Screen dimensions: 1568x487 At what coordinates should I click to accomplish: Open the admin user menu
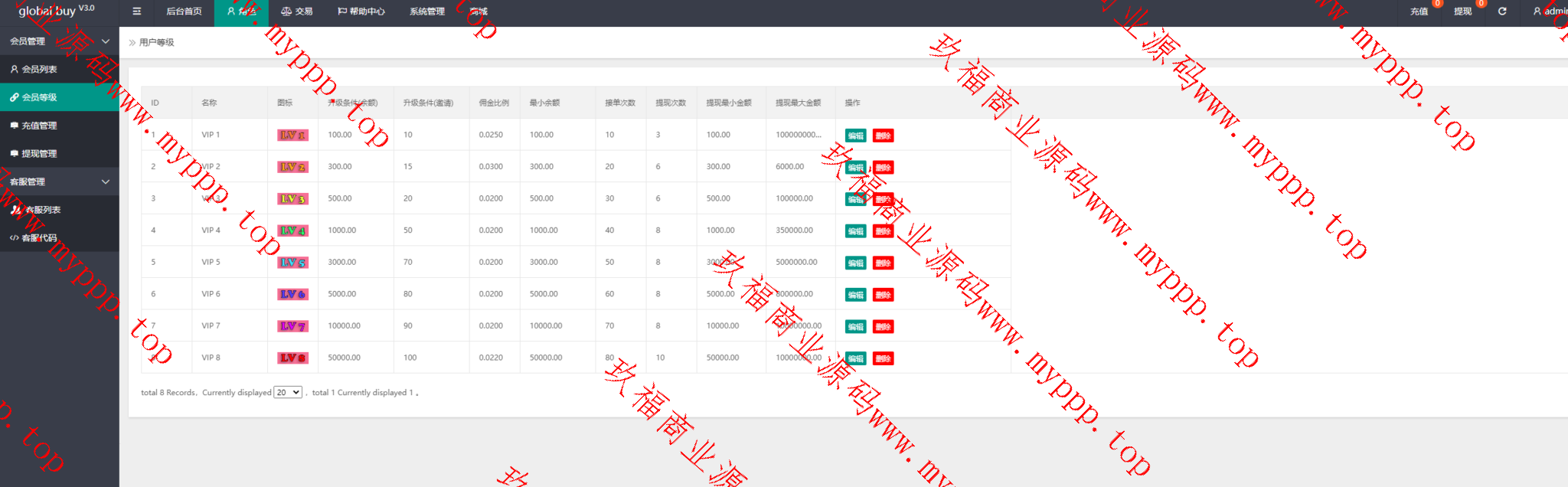tap(1550, 11)
